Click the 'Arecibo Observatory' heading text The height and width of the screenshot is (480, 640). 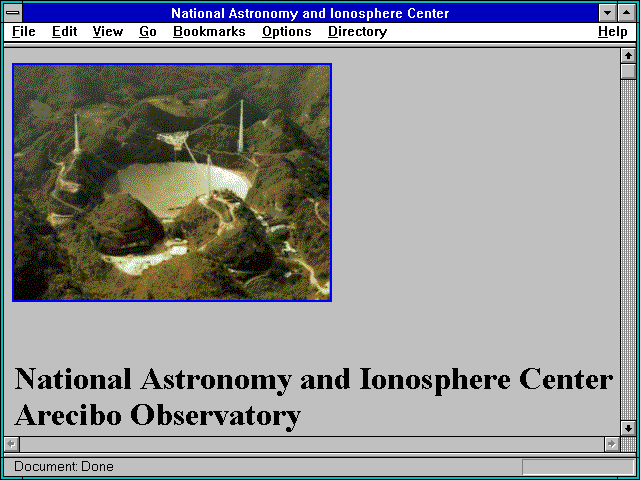(158, 416)
